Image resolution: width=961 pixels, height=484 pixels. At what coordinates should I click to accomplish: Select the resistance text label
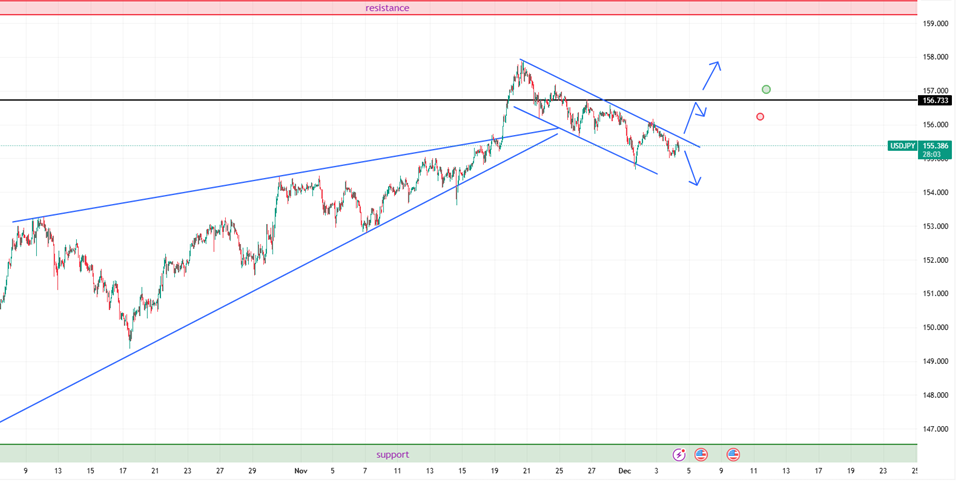387,8
